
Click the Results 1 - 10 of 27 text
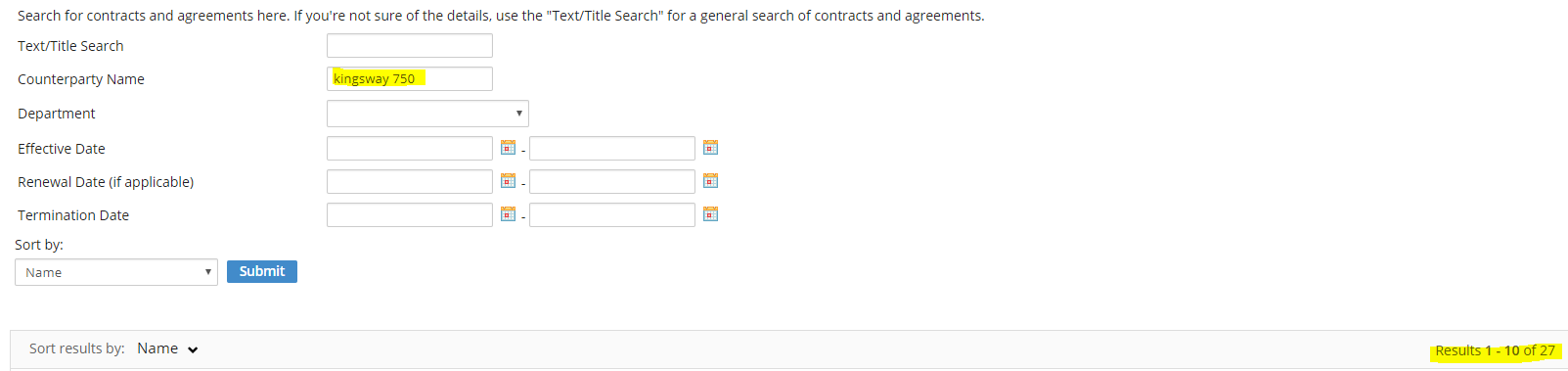1495,350
